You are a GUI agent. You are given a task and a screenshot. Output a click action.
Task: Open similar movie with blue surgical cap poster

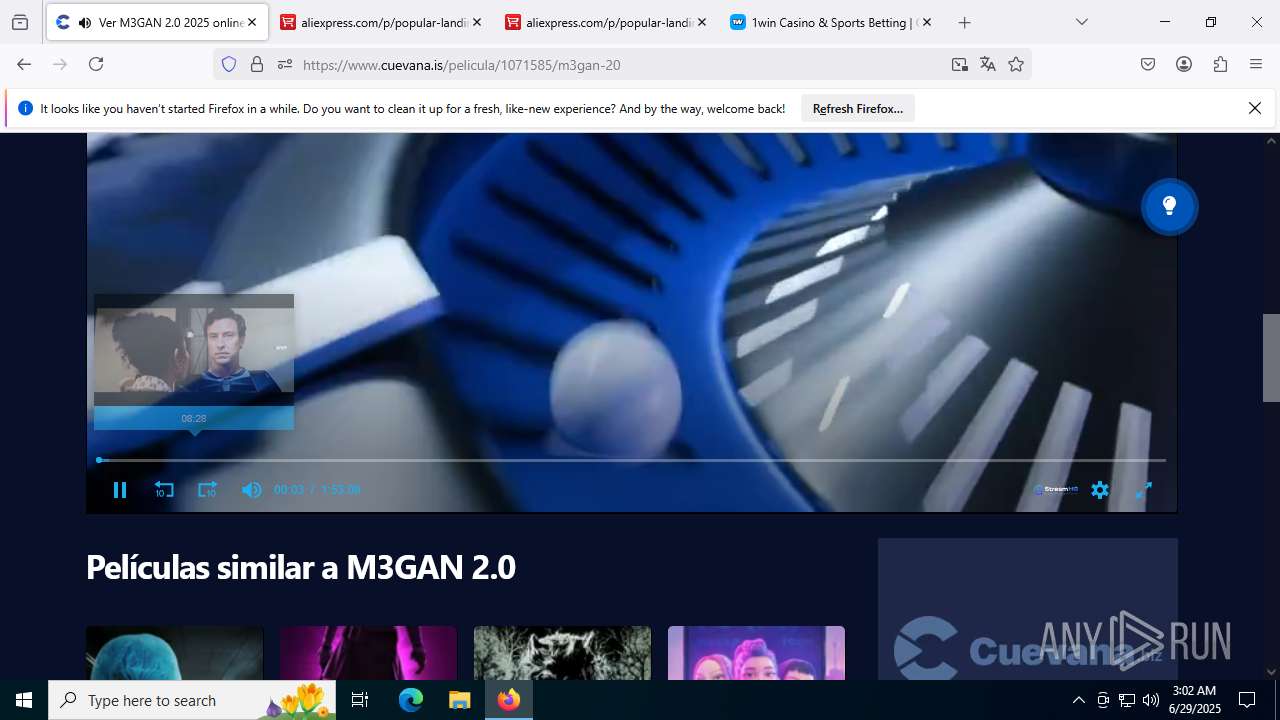175,653
